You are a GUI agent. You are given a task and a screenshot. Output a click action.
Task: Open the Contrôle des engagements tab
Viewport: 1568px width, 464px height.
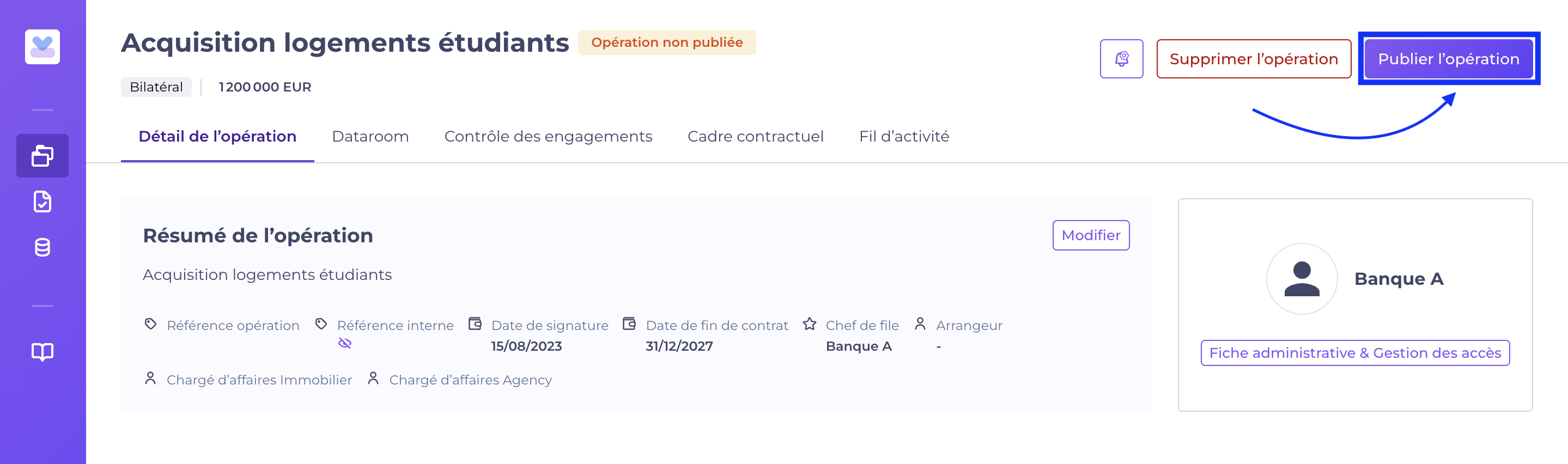[548, 136]
